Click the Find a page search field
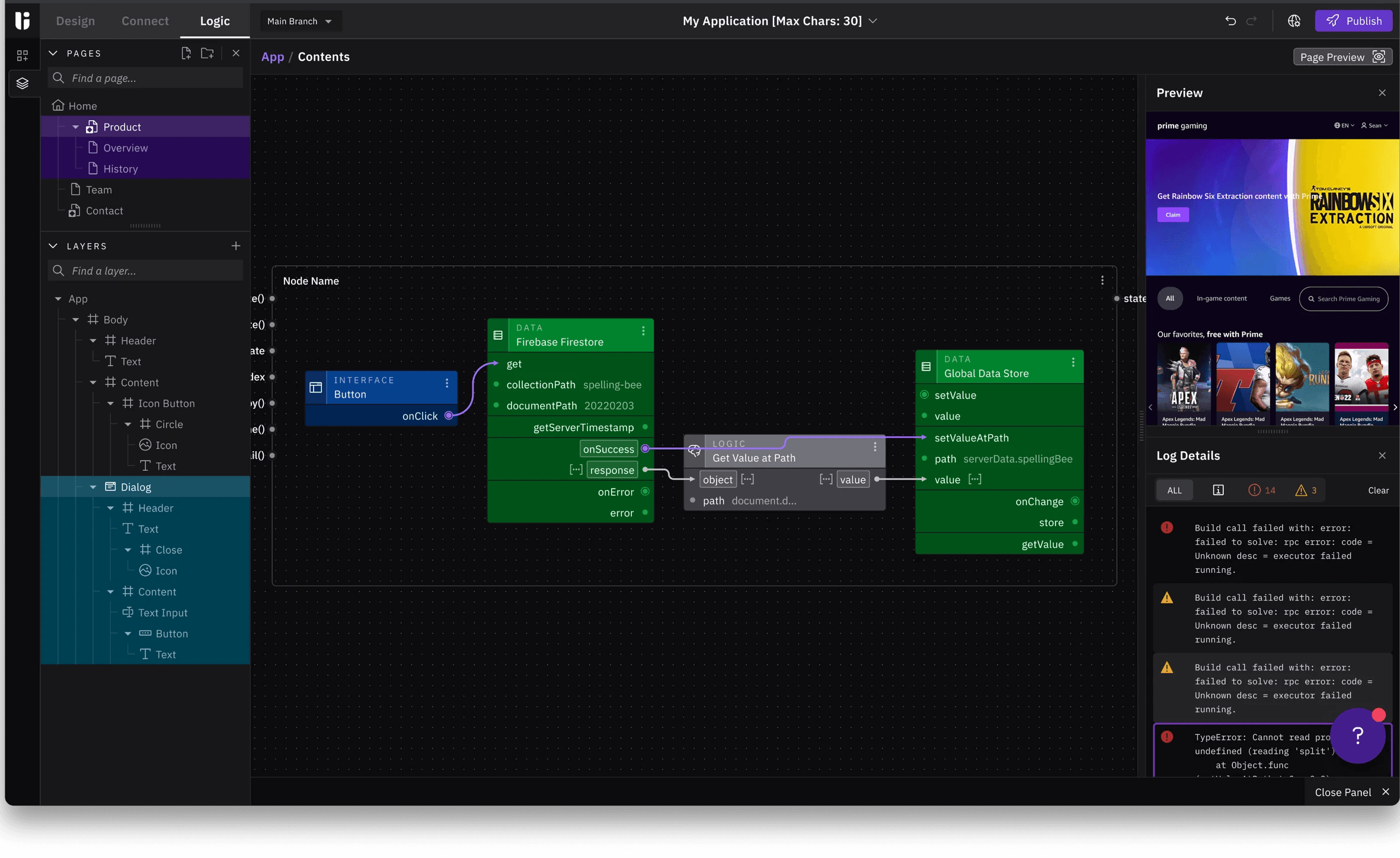The height and width of the screenshot is (858, 1400). pyautogui.click(x=145, y=78)
